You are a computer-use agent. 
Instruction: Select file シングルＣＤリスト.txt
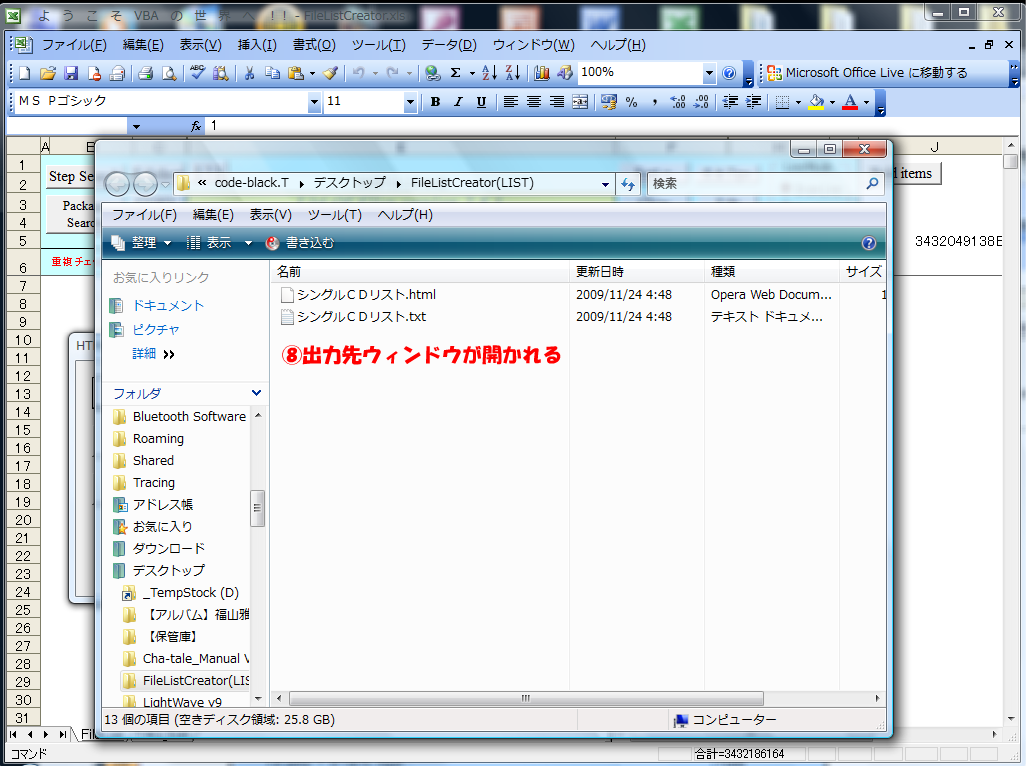362,317
